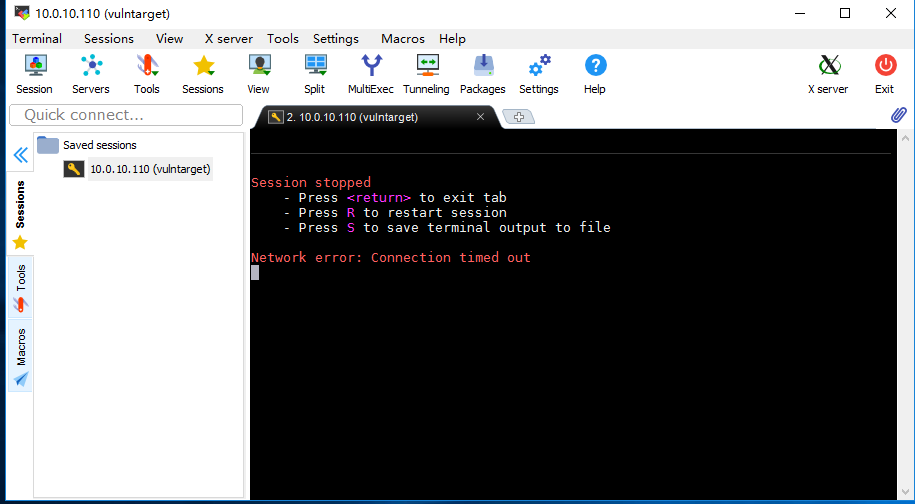
Task: Click the MobaXterm title bar app icon
Action: click(22, 13)
